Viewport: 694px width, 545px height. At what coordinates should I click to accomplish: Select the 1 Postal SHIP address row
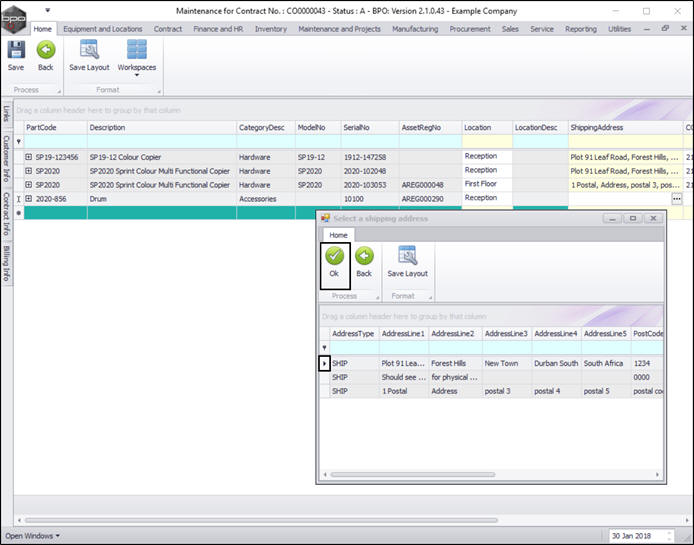coord(491,391)
